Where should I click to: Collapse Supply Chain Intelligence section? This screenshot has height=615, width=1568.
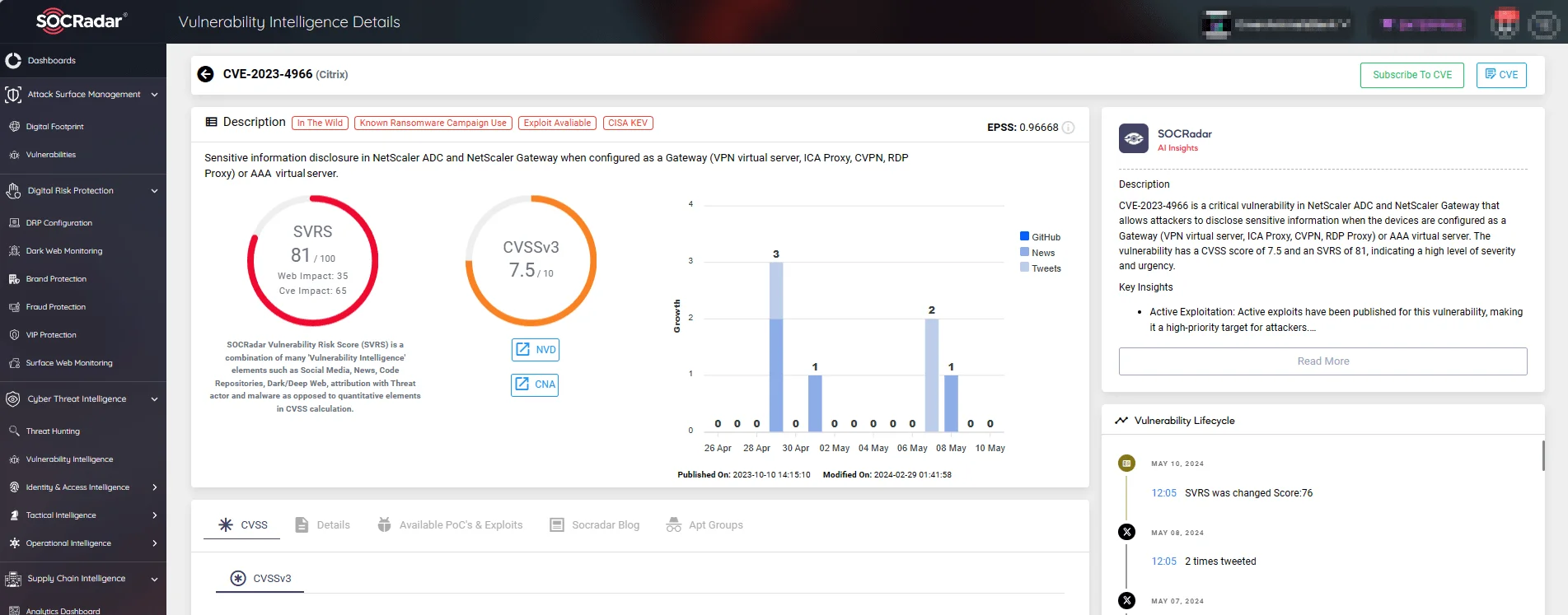[x=154, y=579]
